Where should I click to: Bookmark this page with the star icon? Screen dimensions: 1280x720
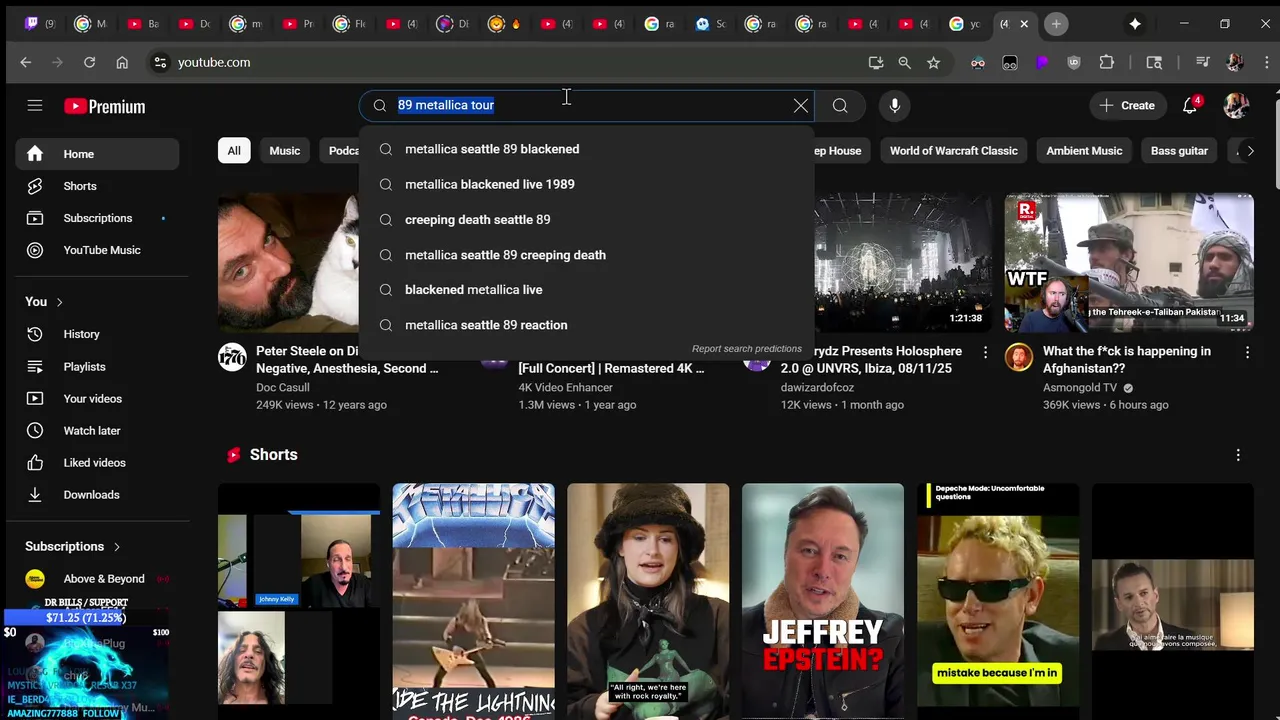point(933,62)
